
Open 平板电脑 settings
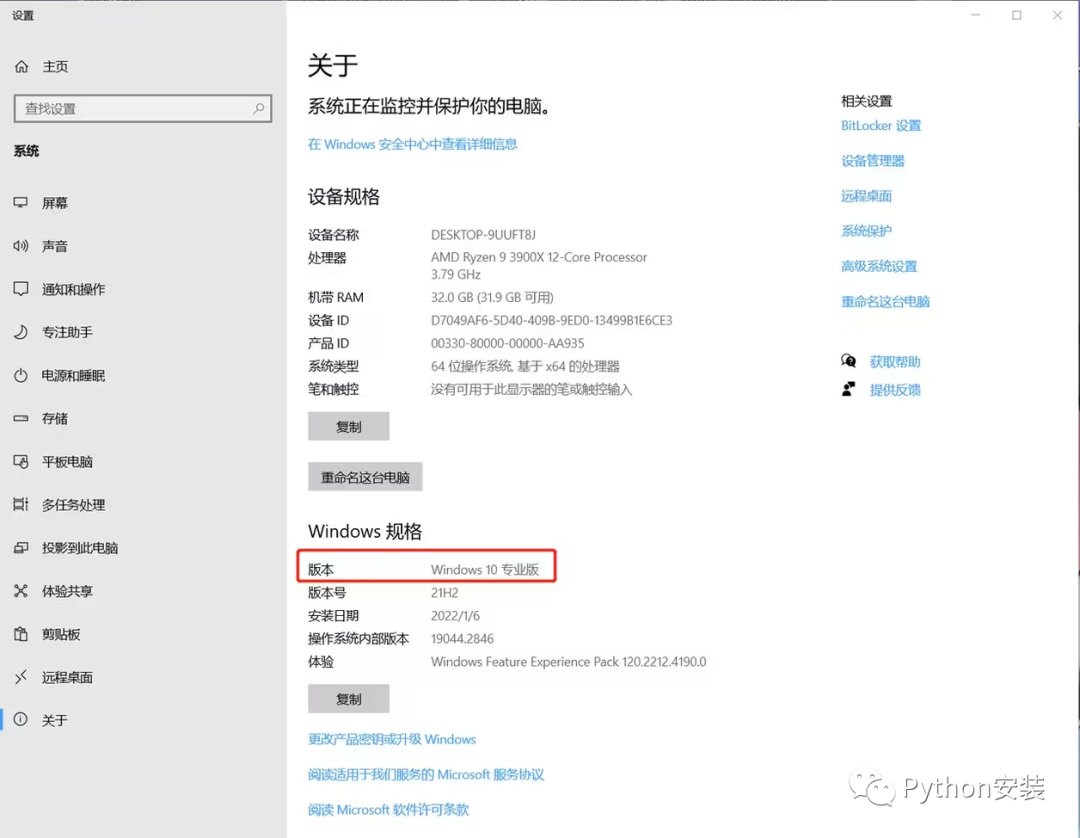point(68,461)
